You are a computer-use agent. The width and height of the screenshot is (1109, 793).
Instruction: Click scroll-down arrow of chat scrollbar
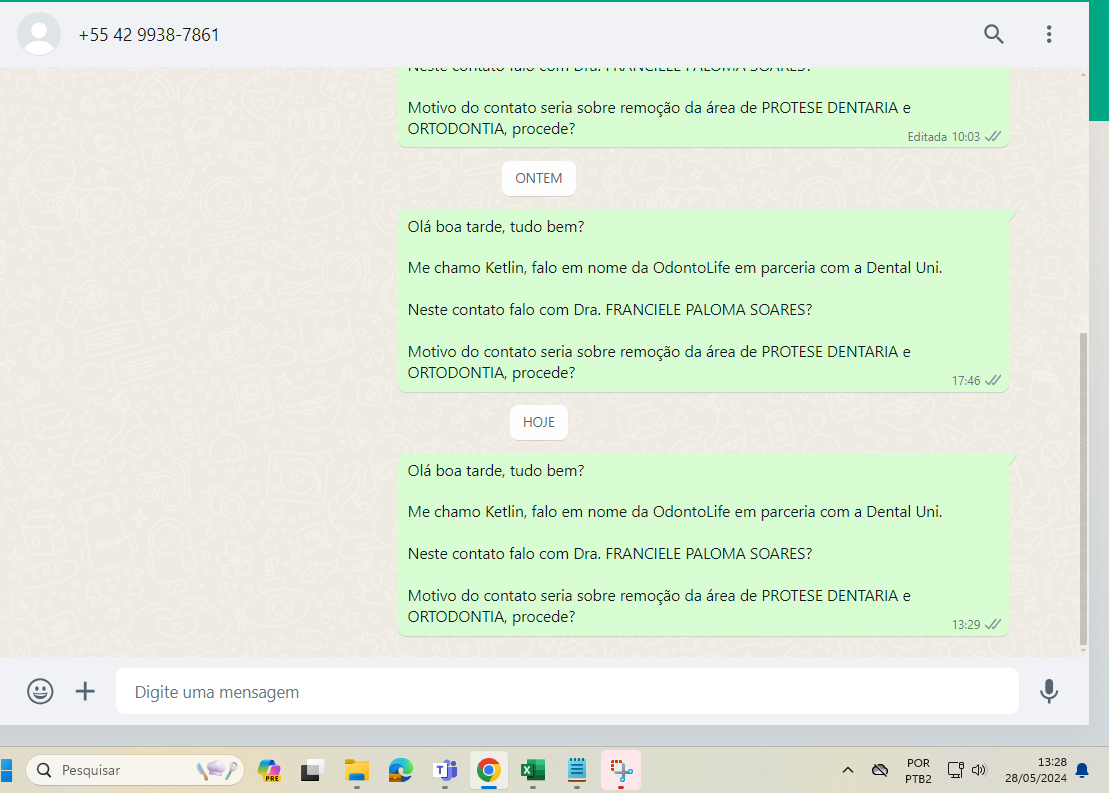1084,650
